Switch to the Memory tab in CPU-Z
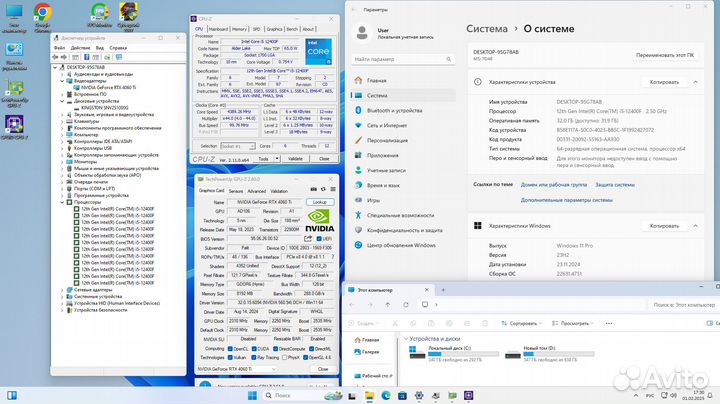 coord(239,29)
